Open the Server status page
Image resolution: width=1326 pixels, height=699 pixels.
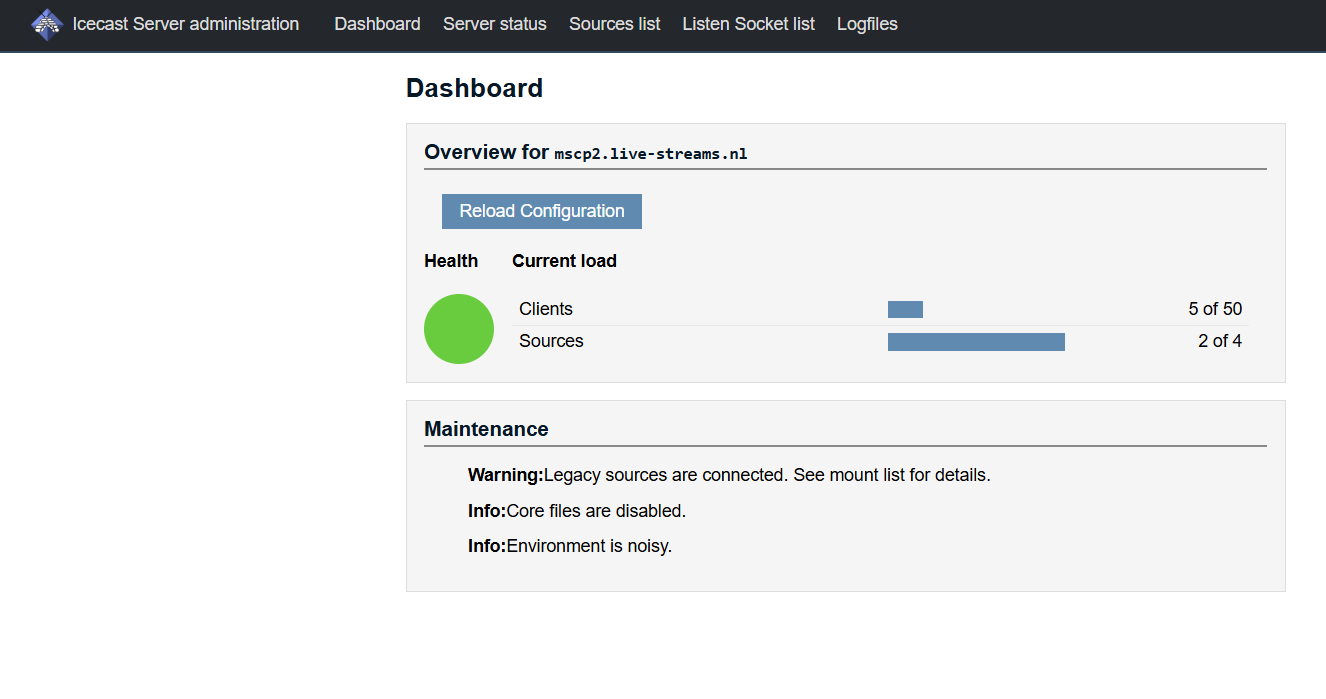(494, 24)
